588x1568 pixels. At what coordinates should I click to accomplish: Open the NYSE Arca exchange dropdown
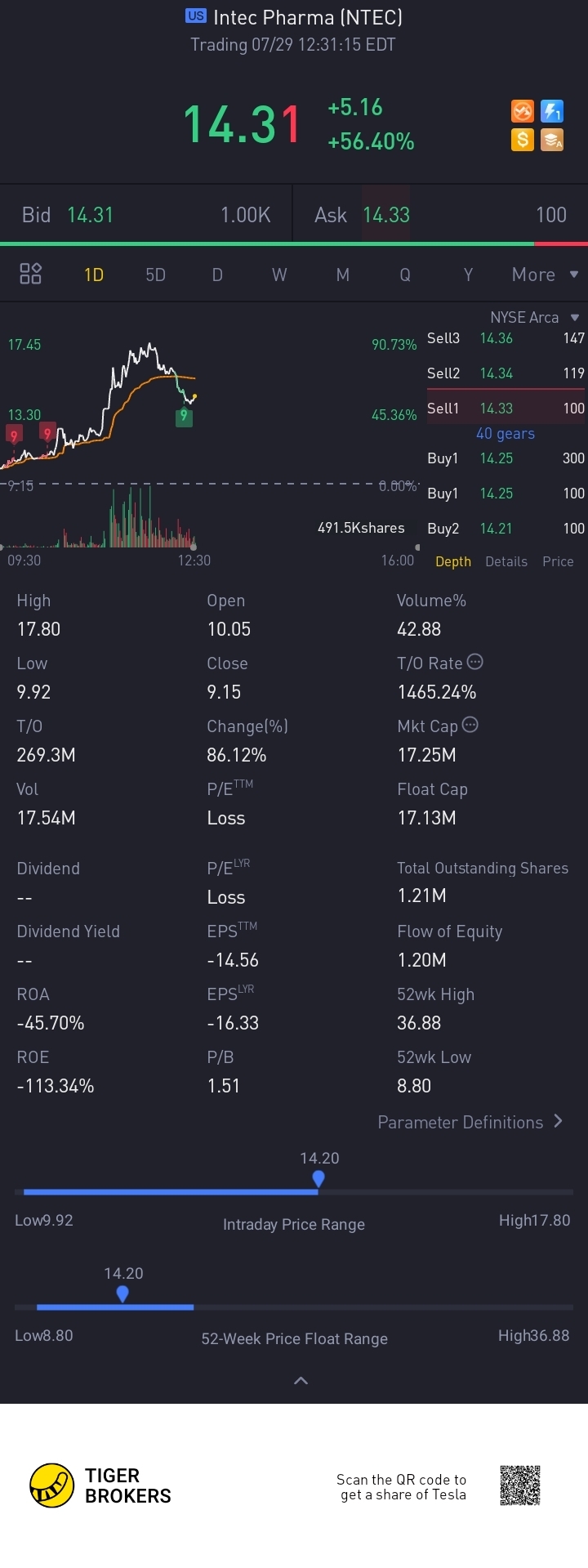[534, 317]
